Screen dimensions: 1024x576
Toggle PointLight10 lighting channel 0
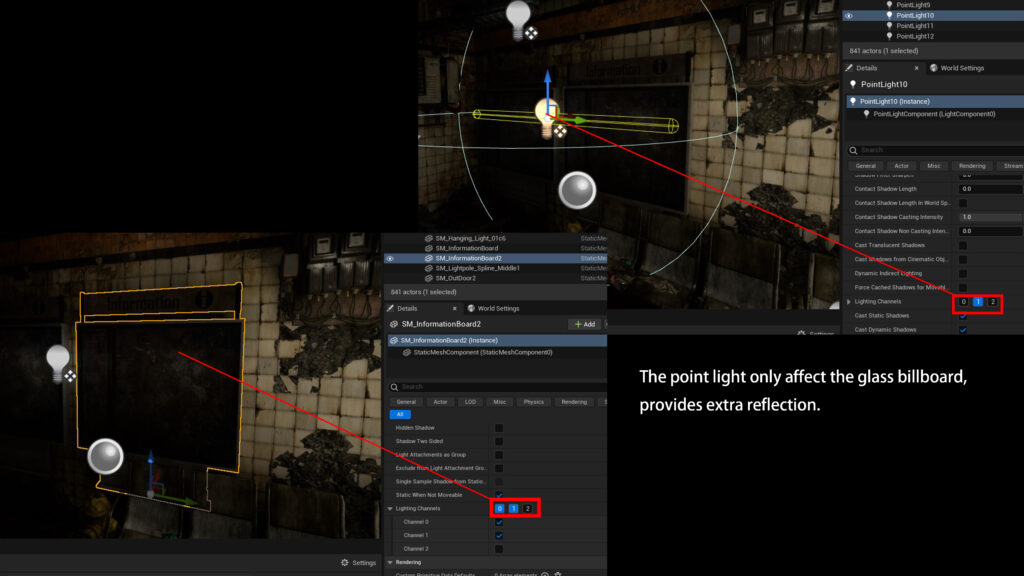point(963,302)
